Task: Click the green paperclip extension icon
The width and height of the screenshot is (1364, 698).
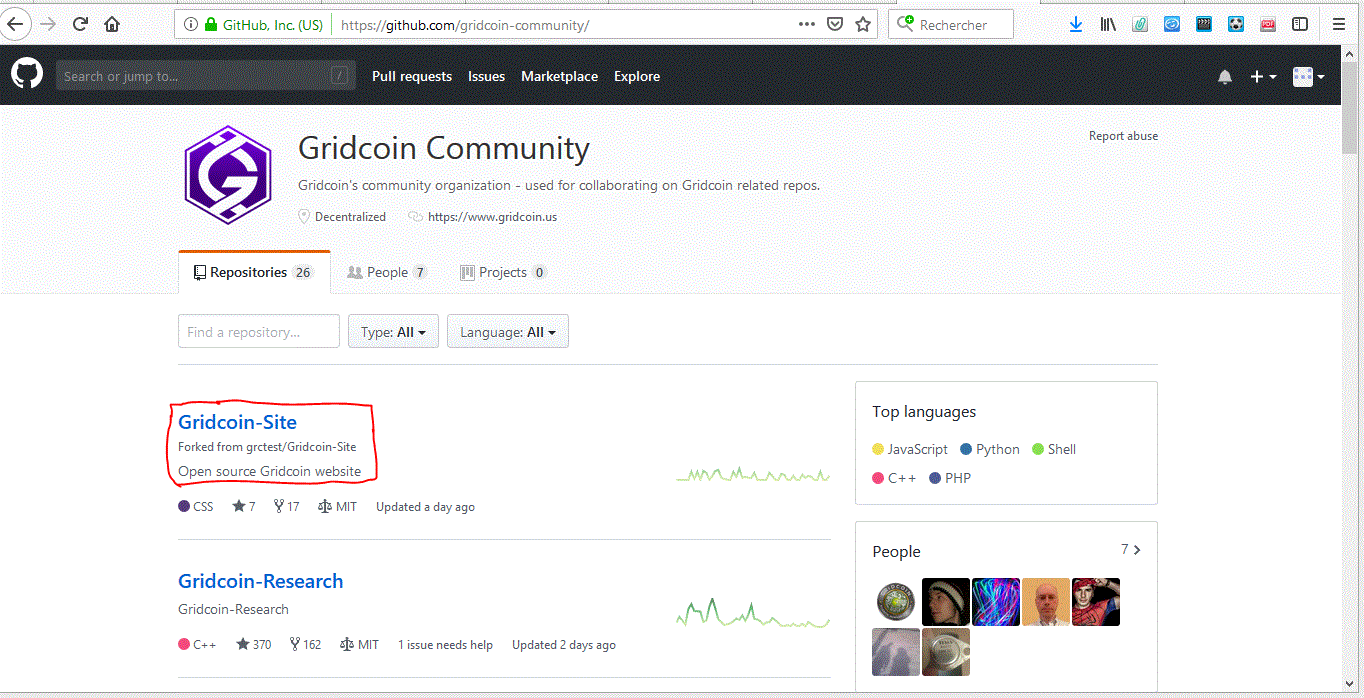Action: point(1140,25)
